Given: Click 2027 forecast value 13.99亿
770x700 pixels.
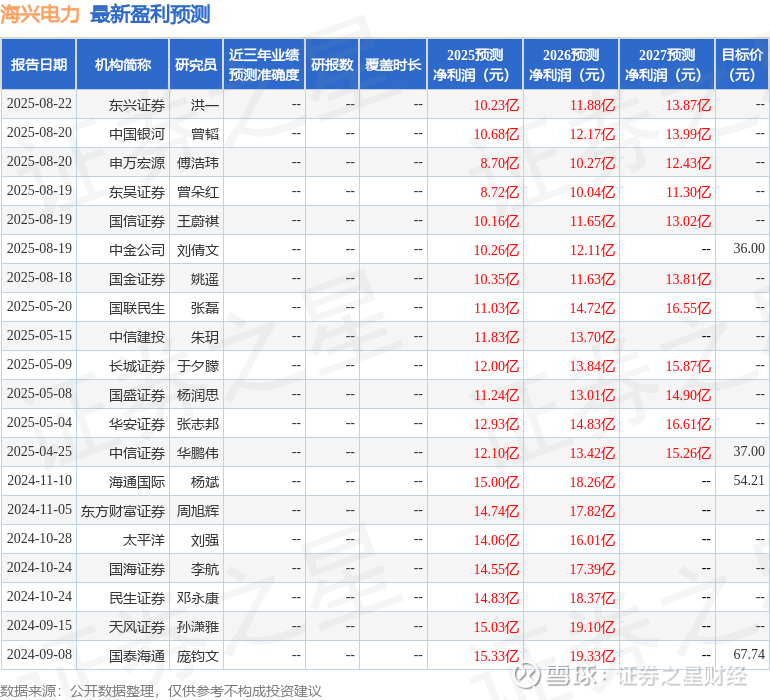Looking at the screenshot, I should [x=688, y=134].
